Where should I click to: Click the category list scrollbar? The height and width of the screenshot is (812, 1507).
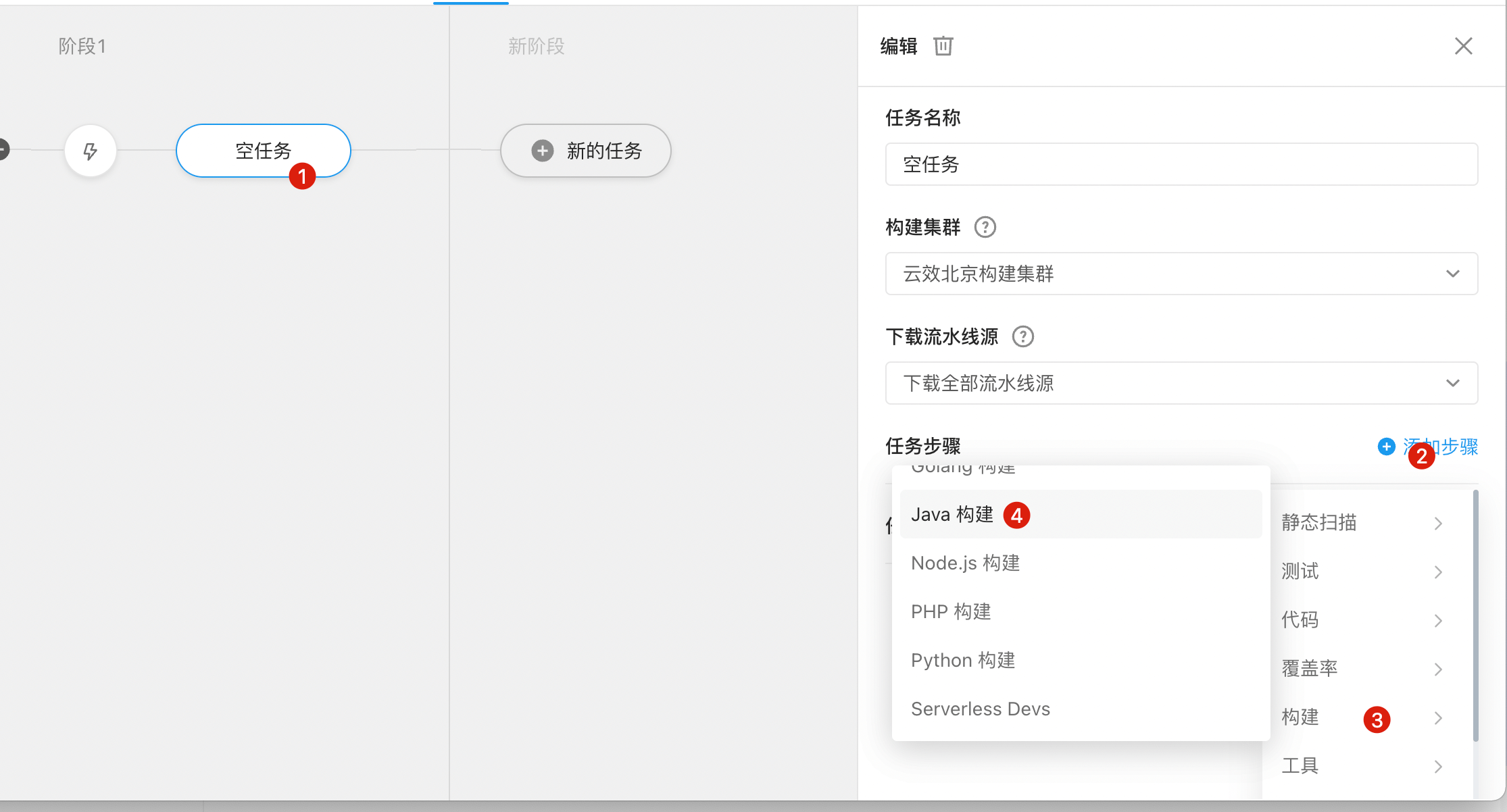[x=1475, y=615]
